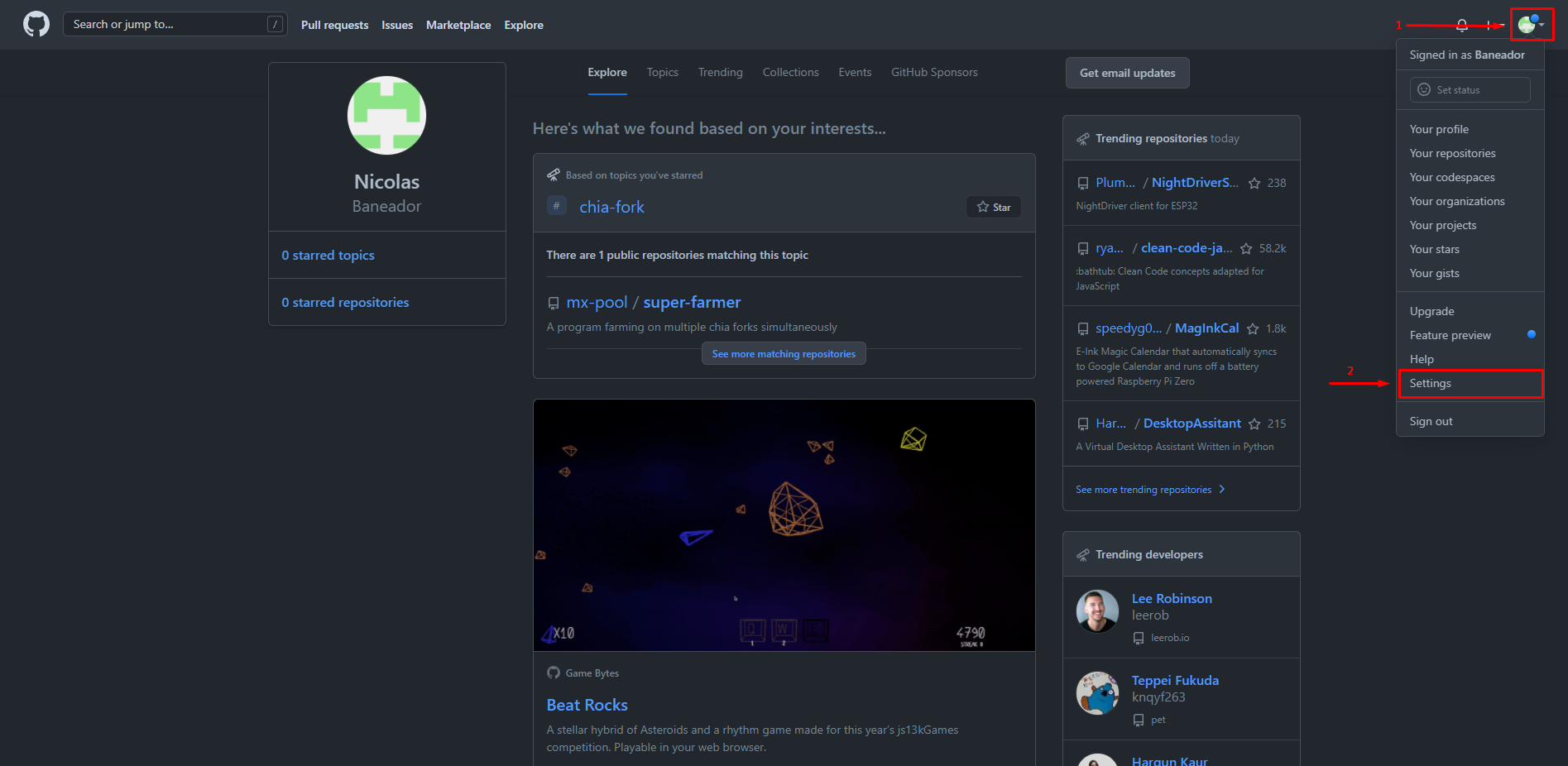Click the star icon beside clean-code-javascript
The width and height of the screenshot is (1568, 766).
tap(1246, 248)
